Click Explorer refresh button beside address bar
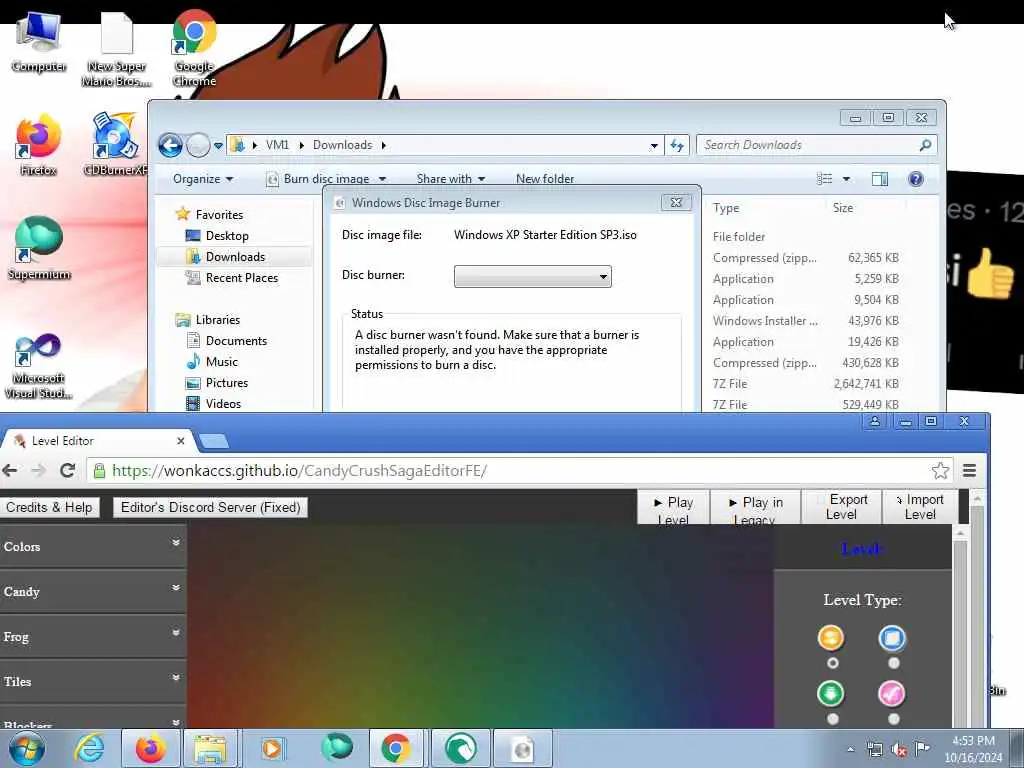The height and width of the screenshot is (768, 1024). pyautogui.click(x=677, y=145)
